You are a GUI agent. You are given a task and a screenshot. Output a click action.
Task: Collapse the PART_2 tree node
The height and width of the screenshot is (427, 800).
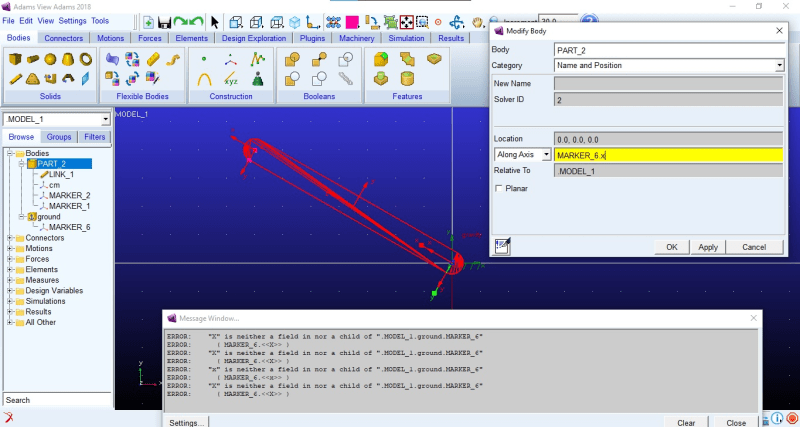point(21,164)
